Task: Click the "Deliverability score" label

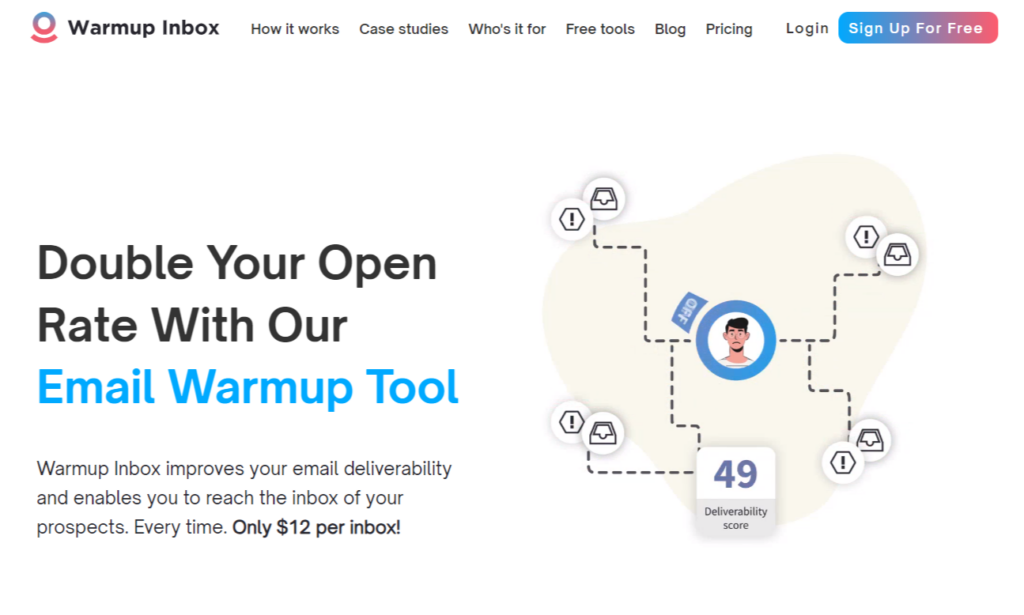Action: pyautogui.click(x=735, y=518)
